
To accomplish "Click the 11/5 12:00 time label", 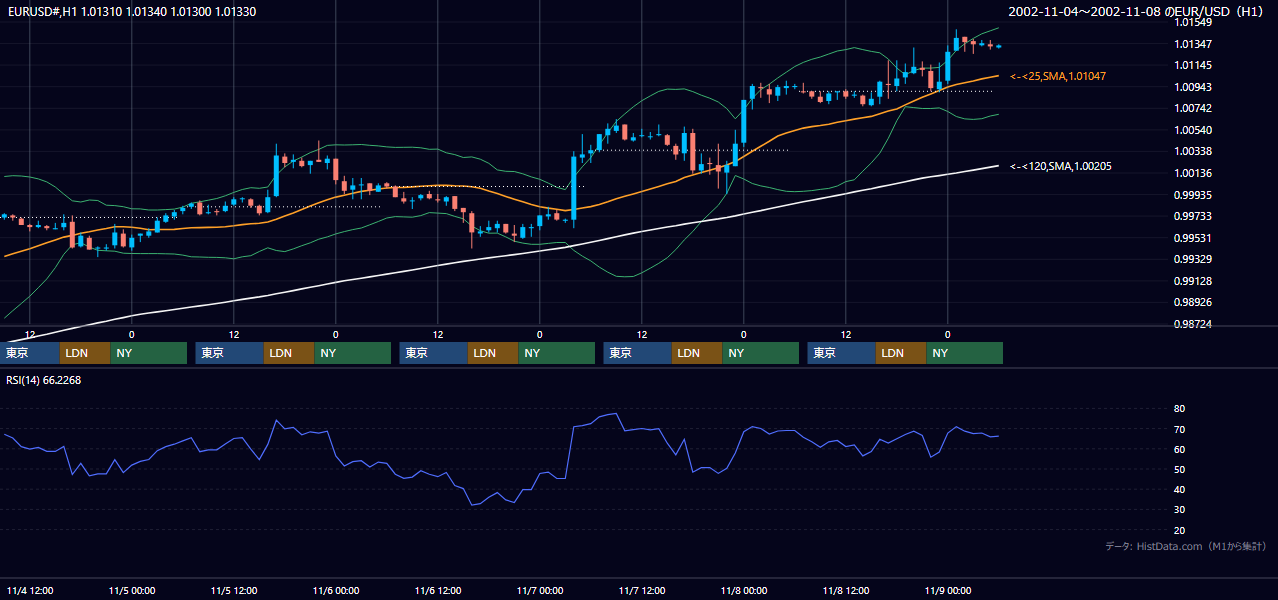I will click(234, 590).
